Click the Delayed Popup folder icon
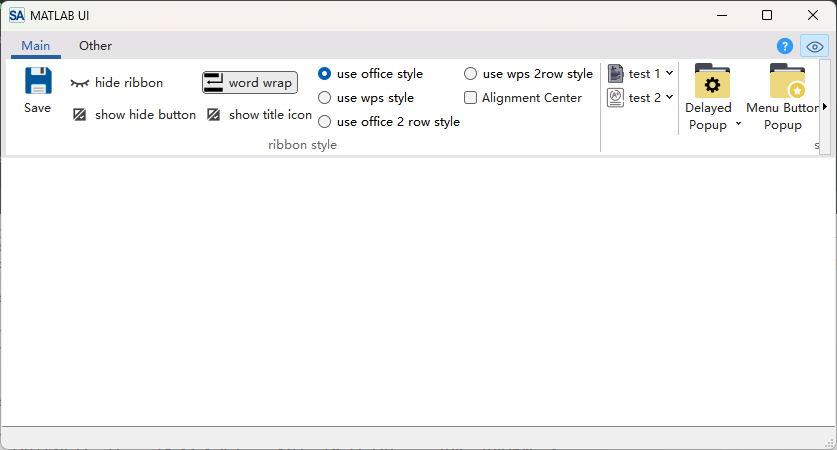The height and width of the screenshot is (450, 837). 712,81
